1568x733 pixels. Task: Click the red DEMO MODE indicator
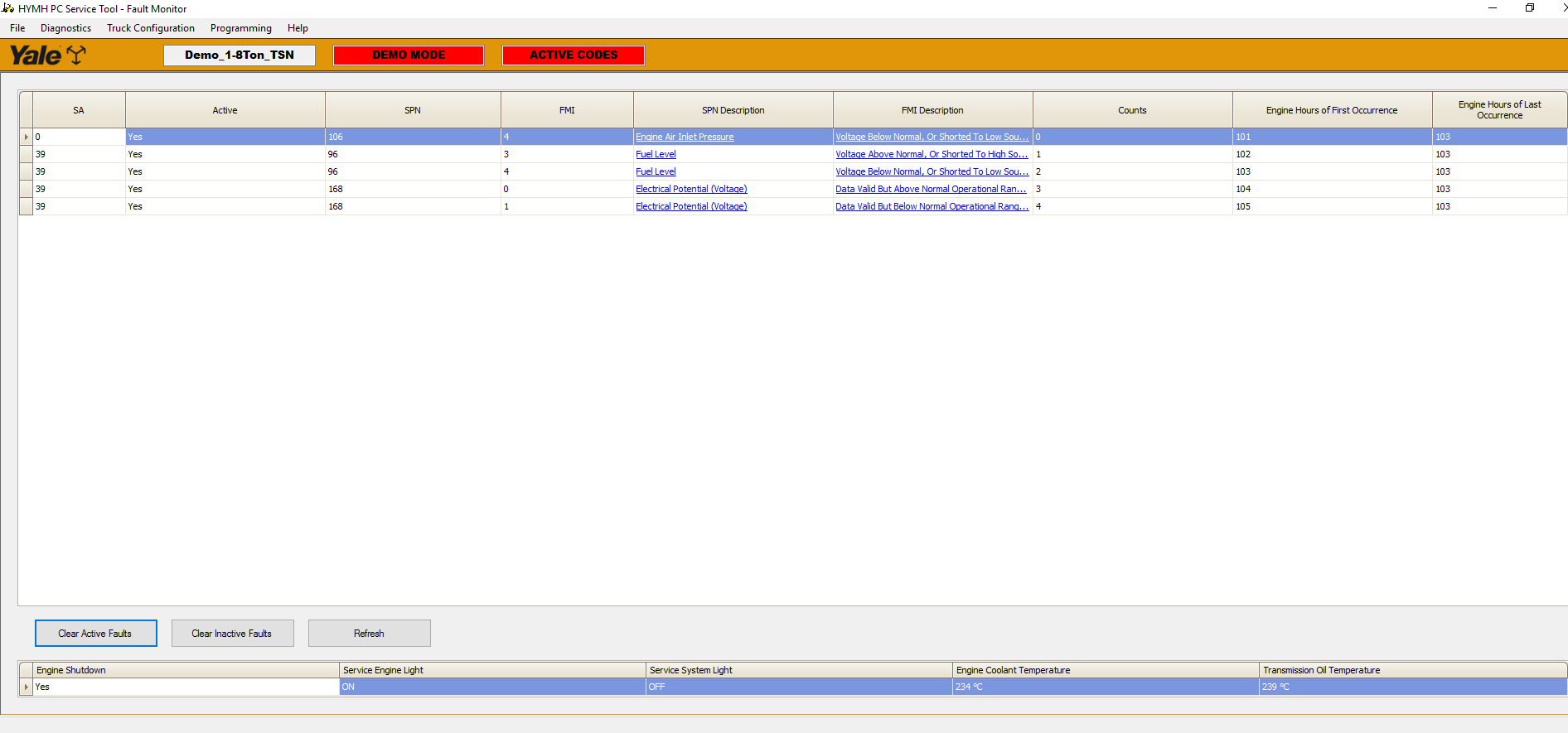409,55
